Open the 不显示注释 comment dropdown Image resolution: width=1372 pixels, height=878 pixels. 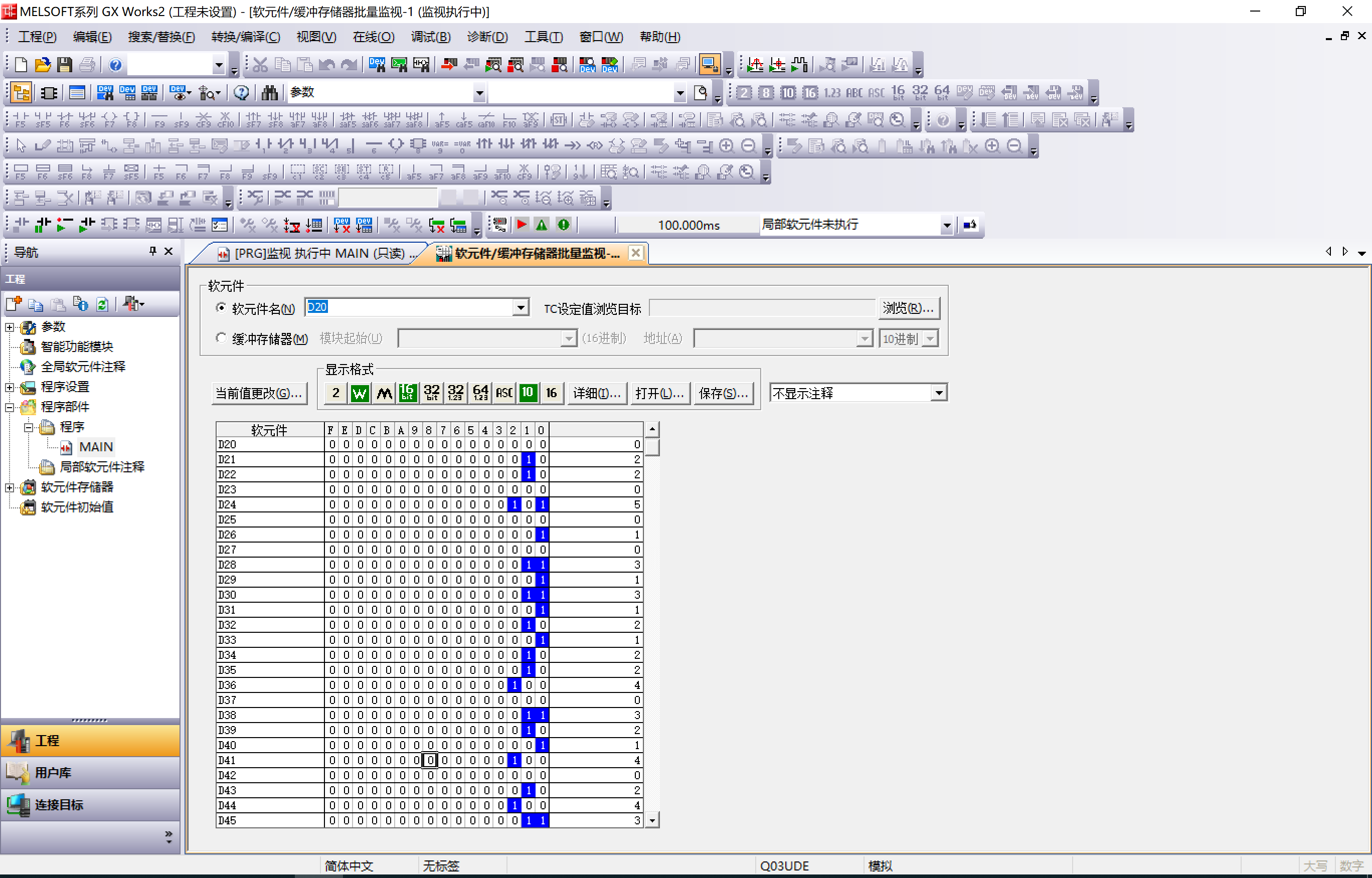(938, 393)
